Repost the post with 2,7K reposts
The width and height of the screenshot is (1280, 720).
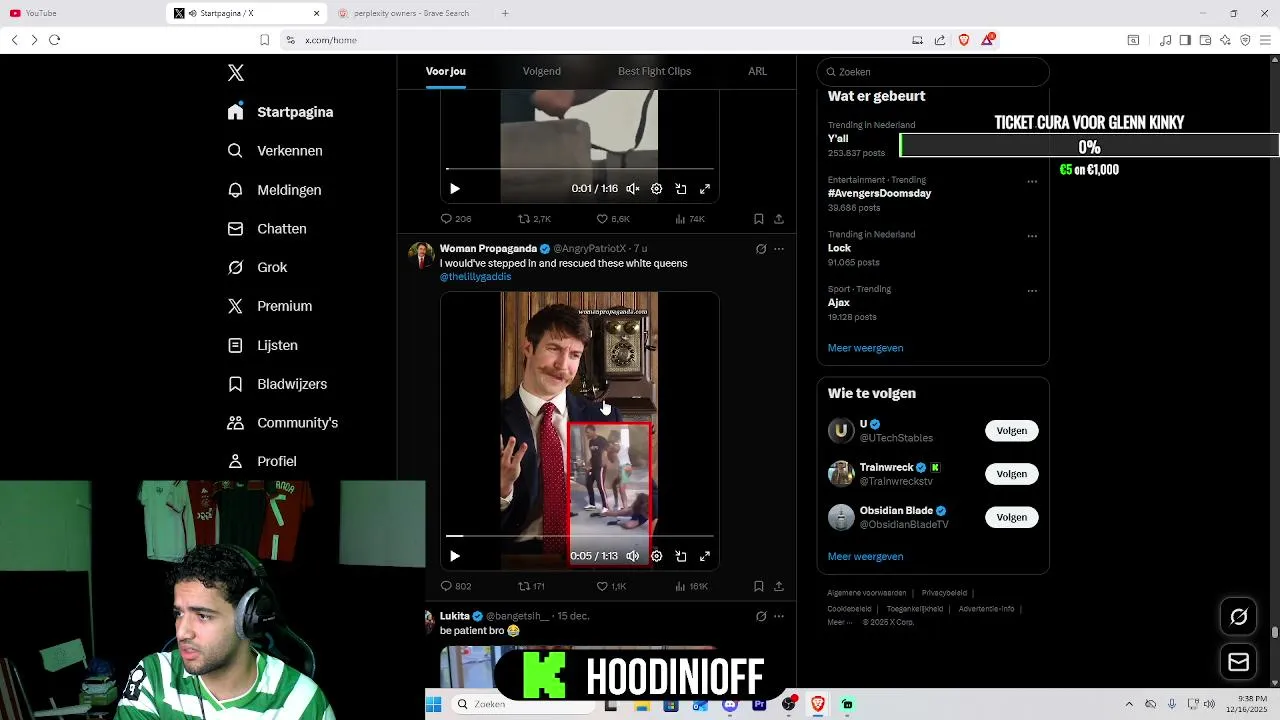tap(534, 219)
